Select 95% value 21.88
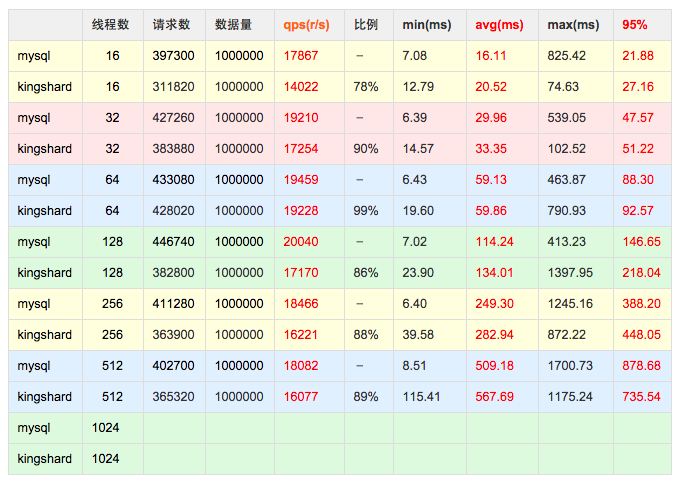Image resolution: width=682 pixels, height=485 pixels. [x=638, y=56]
